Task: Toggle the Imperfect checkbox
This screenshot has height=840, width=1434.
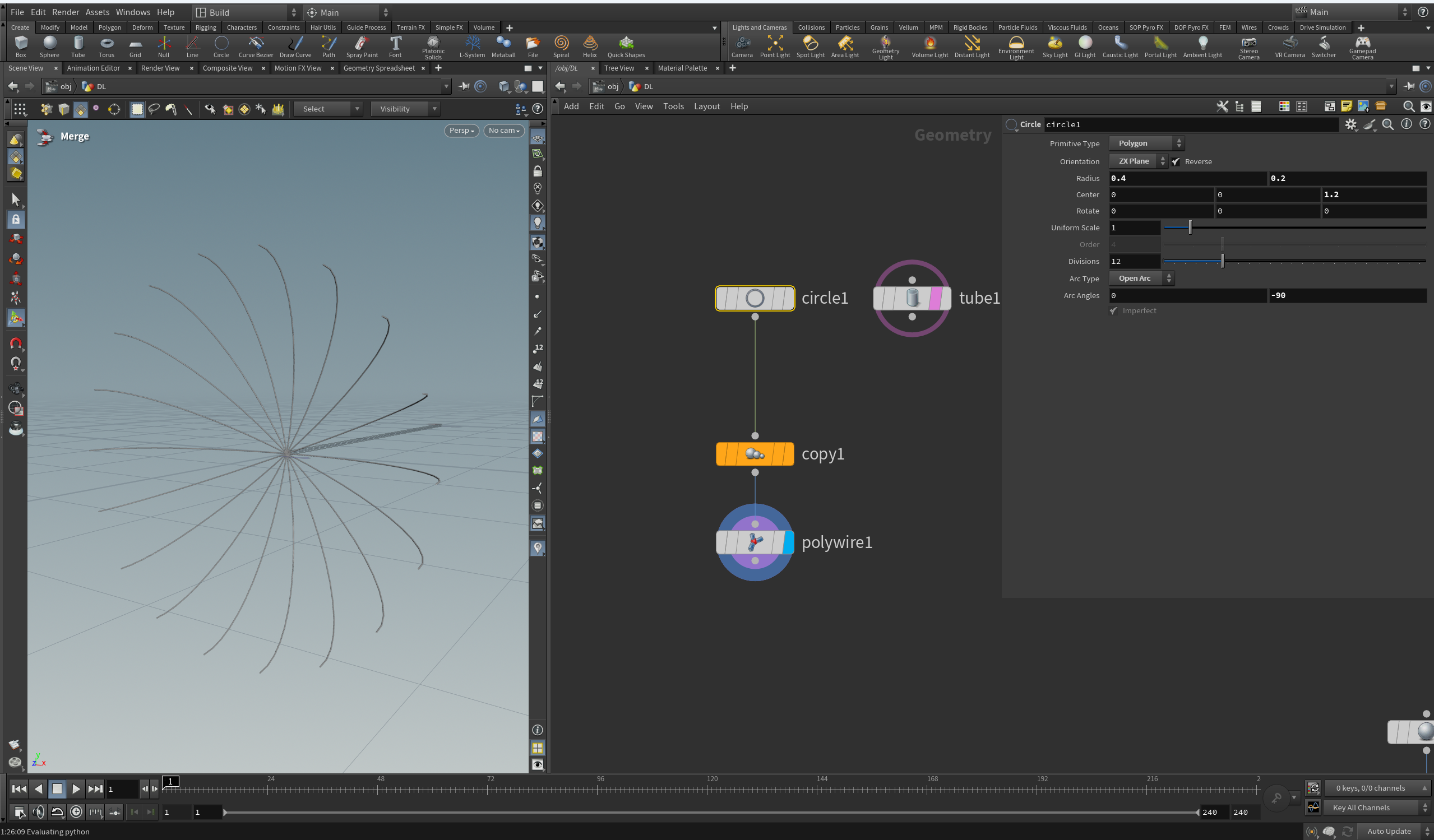Action: click(x=1114, y=310)
